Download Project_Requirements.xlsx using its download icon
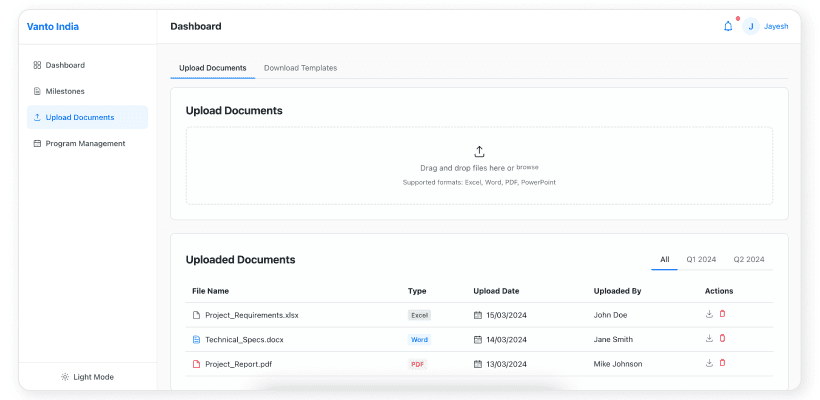This screenshot has width=820, height=400. (x=709, y=314)
